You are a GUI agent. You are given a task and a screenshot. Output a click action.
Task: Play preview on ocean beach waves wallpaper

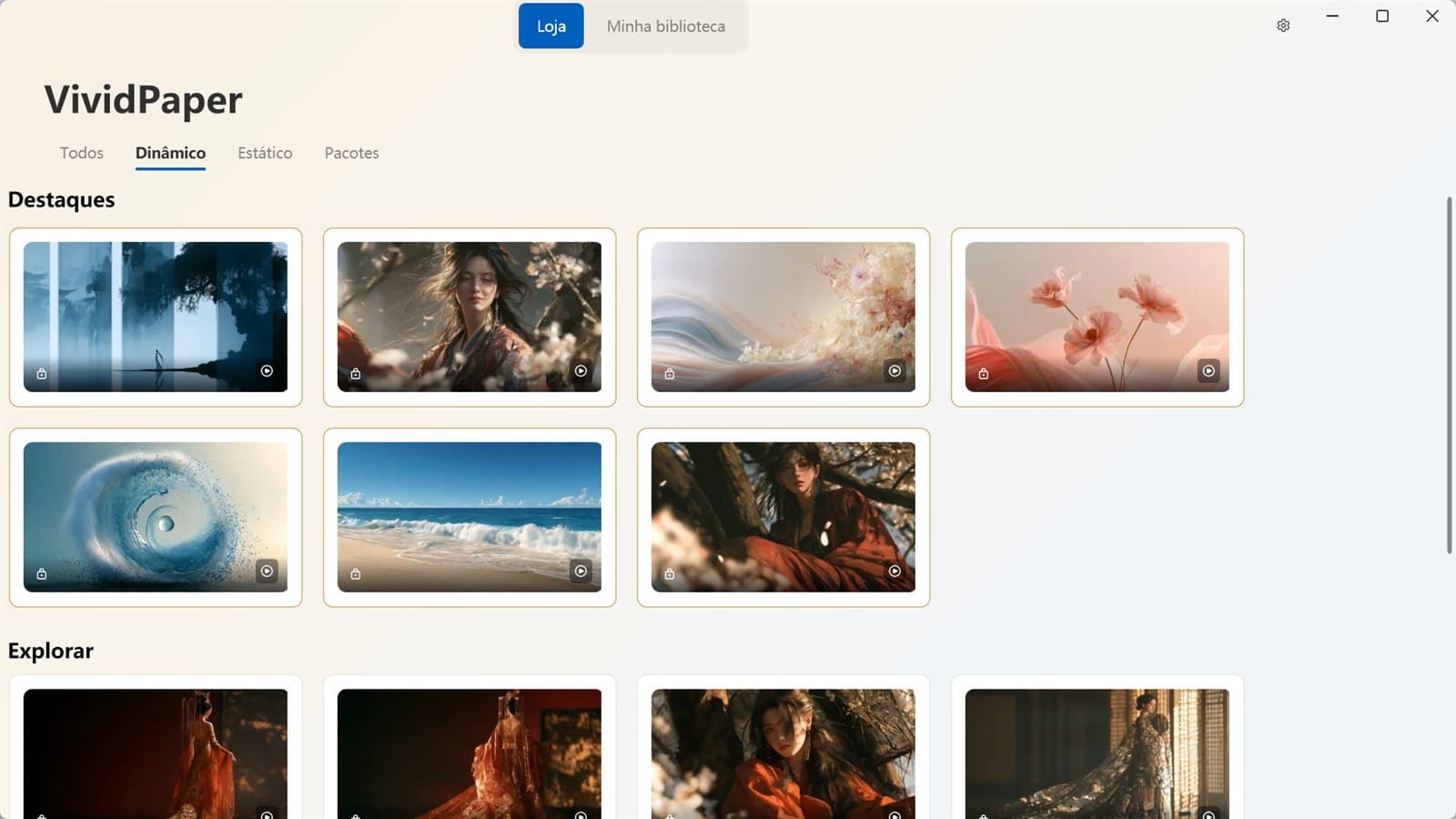[x=581, y=571]
